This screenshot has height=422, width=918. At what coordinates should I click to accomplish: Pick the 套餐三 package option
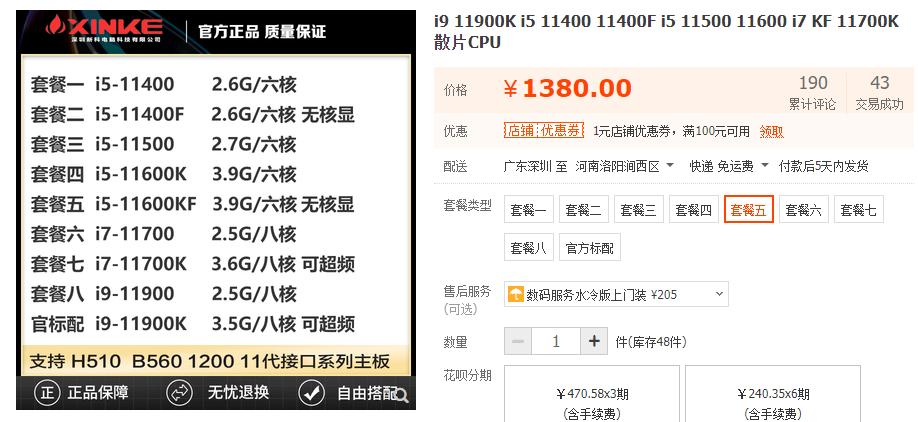[x=638, y=210]
